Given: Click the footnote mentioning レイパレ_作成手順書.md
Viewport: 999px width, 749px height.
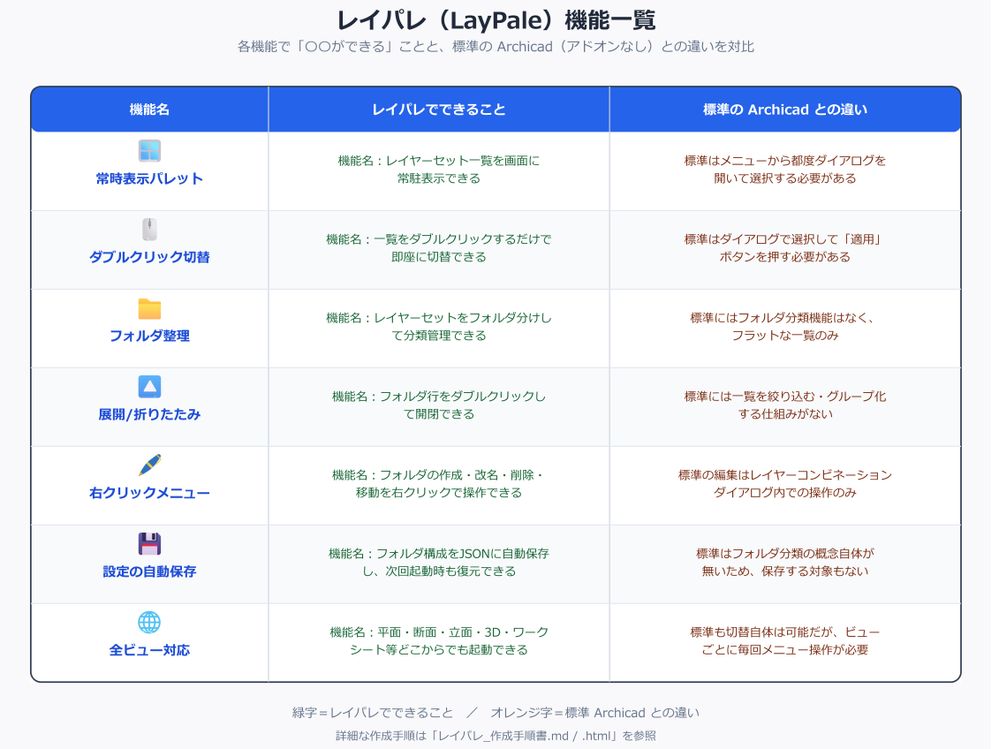Looking at the screenshot, I should point(496,736).
